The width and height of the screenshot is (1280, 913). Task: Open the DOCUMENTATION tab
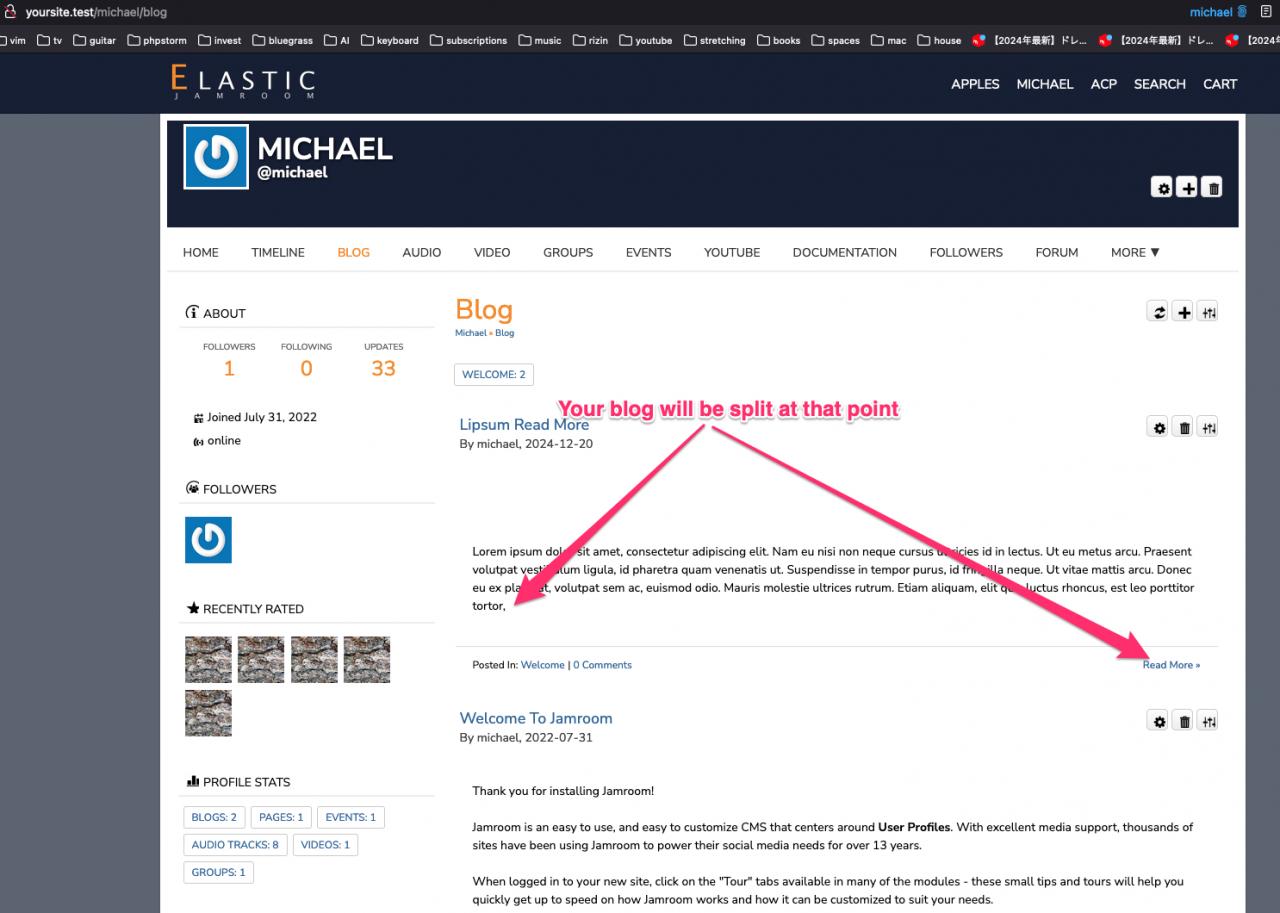click(845, 252)
